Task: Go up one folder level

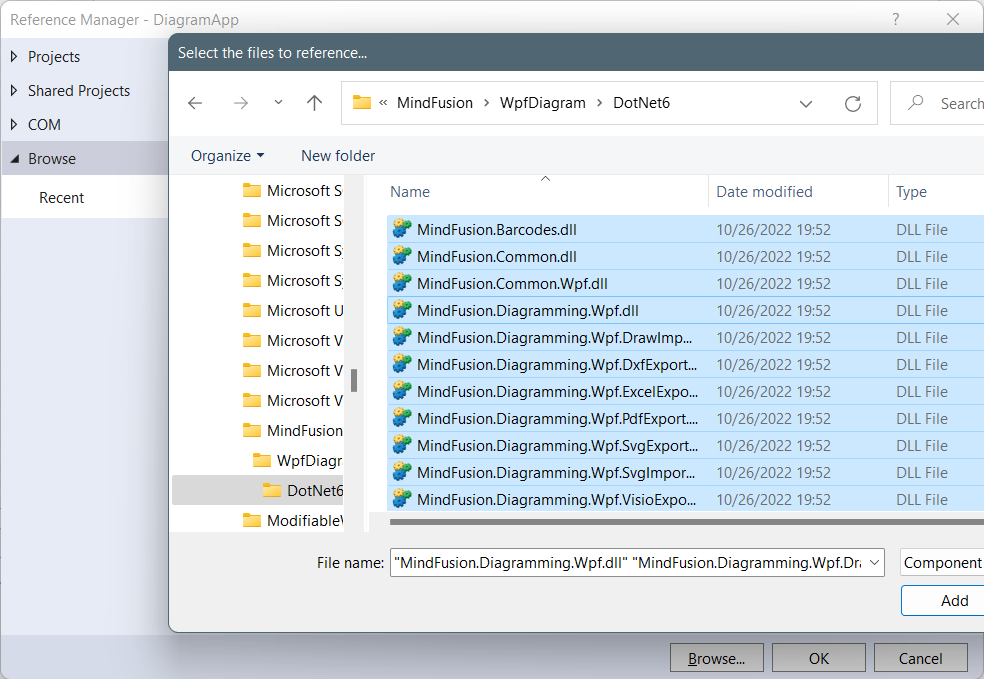Action: (314, 103)
